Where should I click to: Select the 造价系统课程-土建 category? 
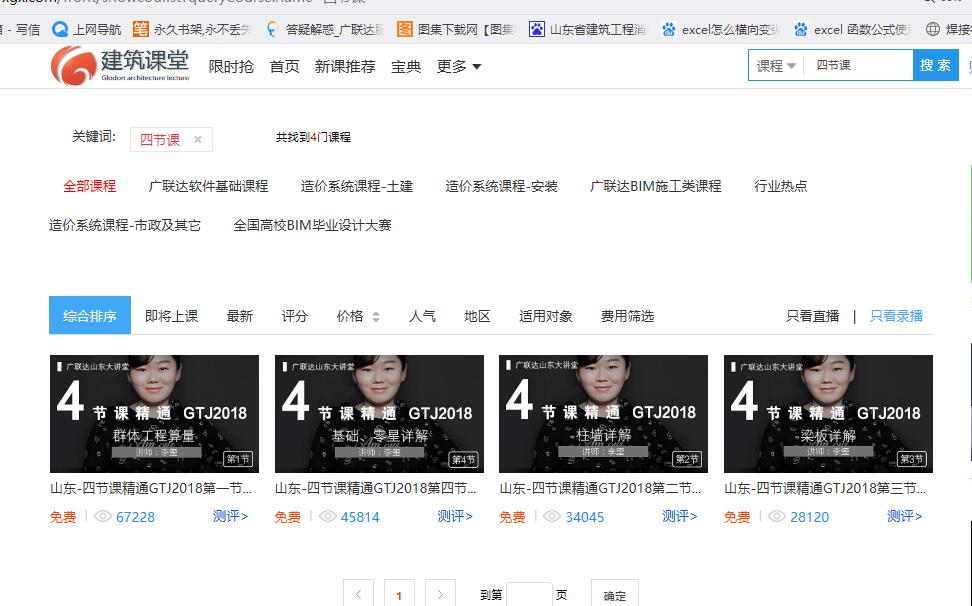(357, 186)
